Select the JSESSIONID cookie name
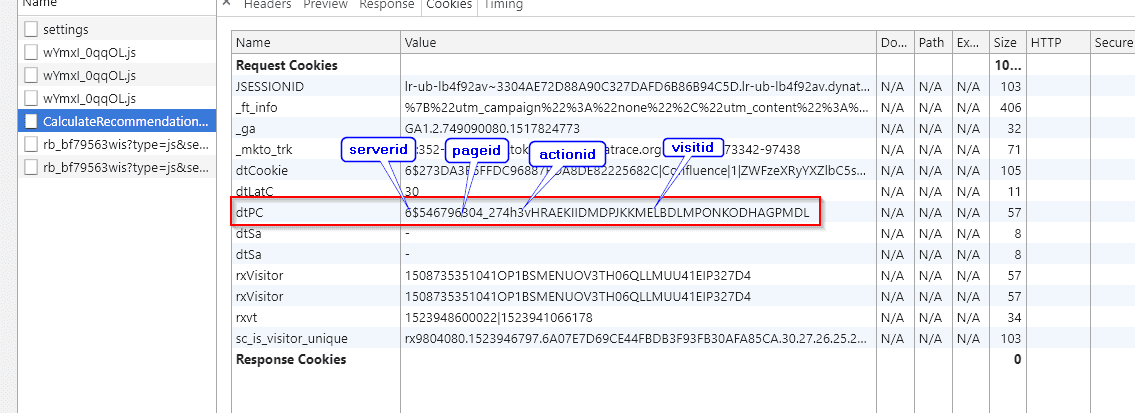This screenshot has height=413, width=1135. coord(270,86)
